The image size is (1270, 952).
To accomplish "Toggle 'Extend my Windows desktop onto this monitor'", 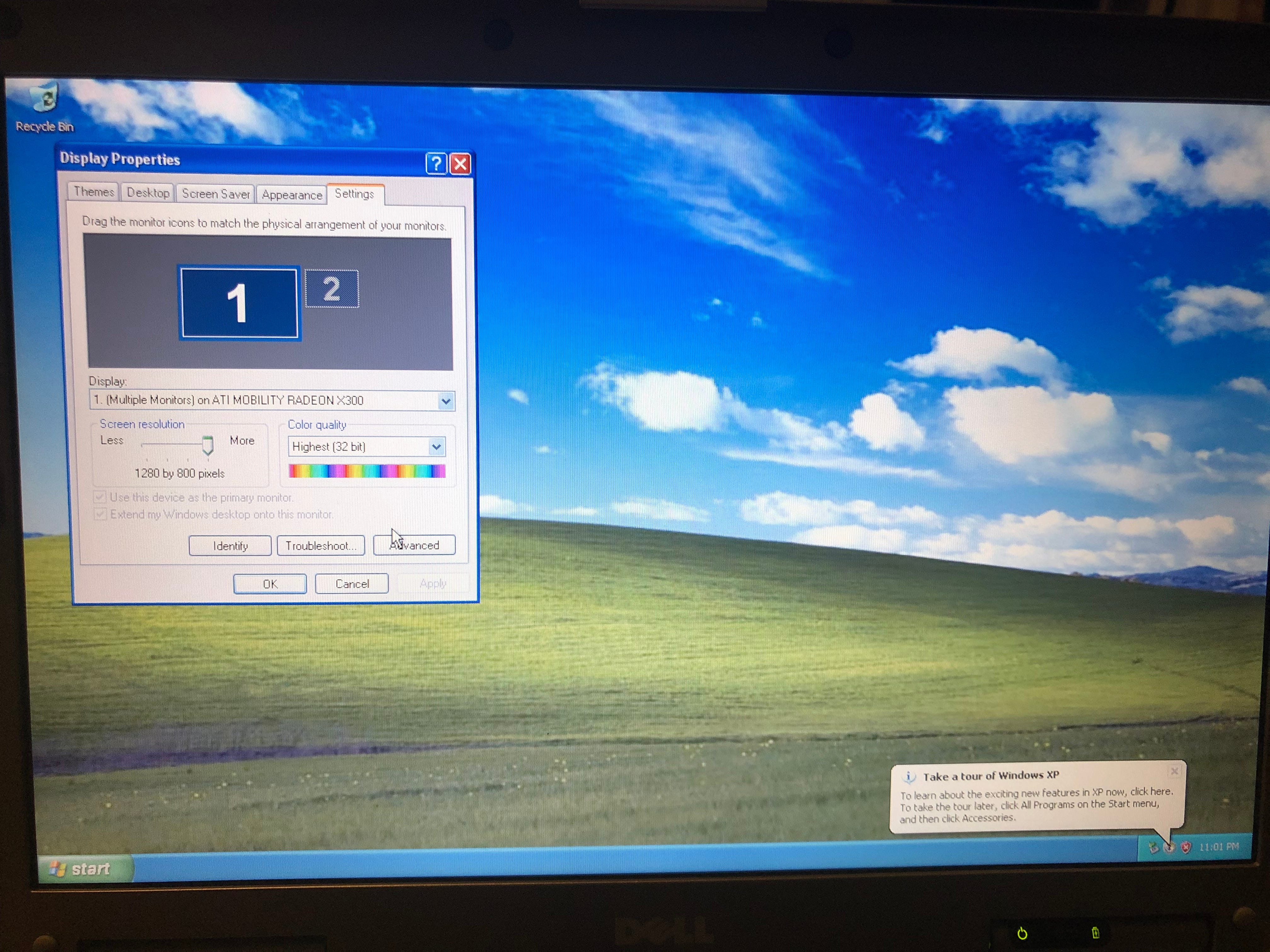I will (100, 513).
